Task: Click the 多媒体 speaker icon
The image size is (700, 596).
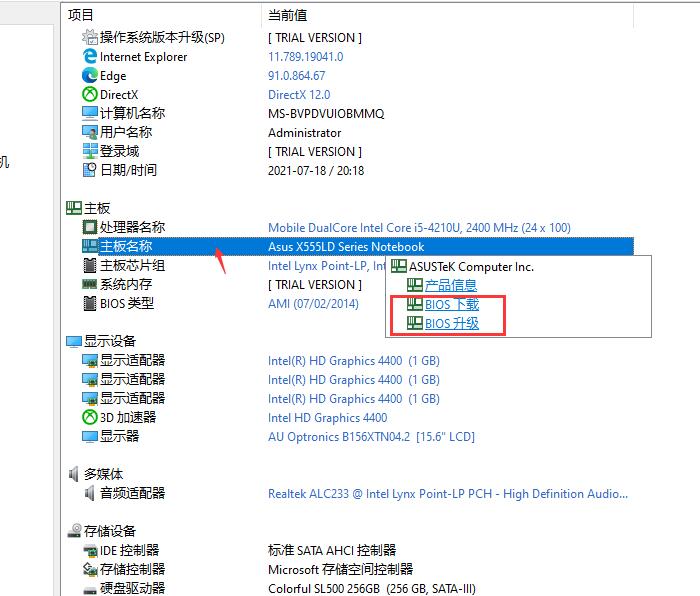Action: (74, 474)
